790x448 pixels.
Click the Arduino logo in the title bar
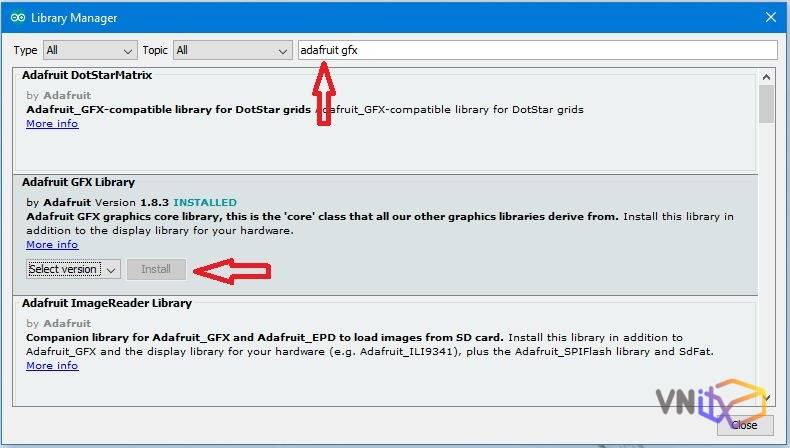[17, 17]
